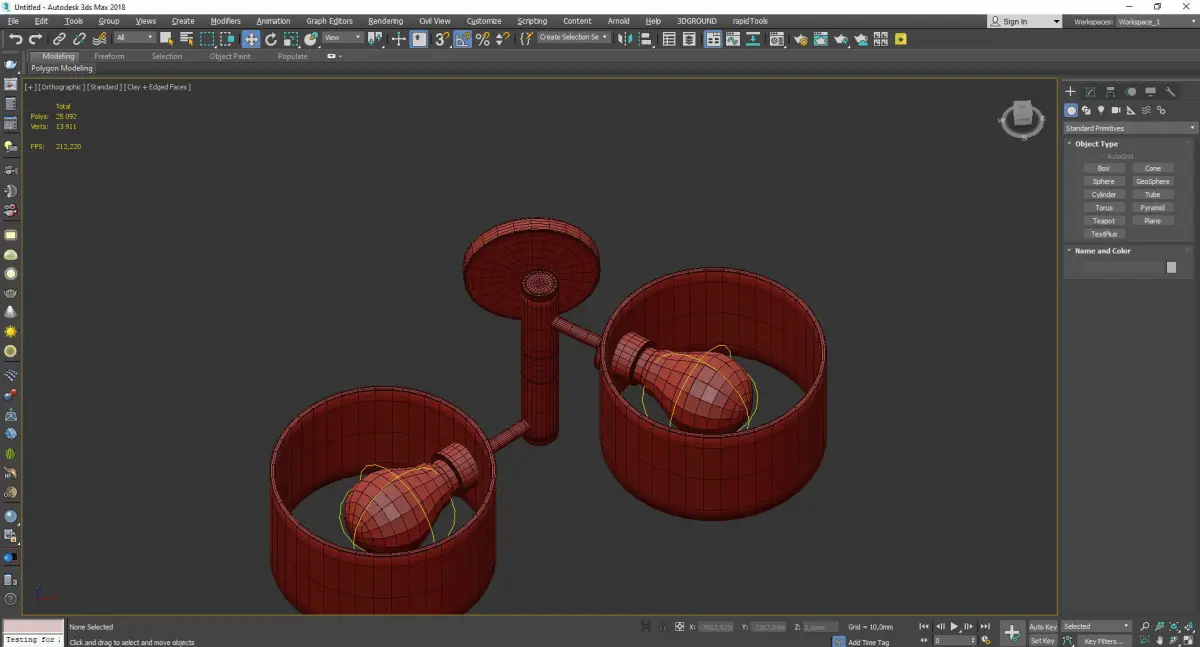This screenshot has width=1200, height=647.
Task: Click the GeoSphere primitive button
Action: 1152,181
